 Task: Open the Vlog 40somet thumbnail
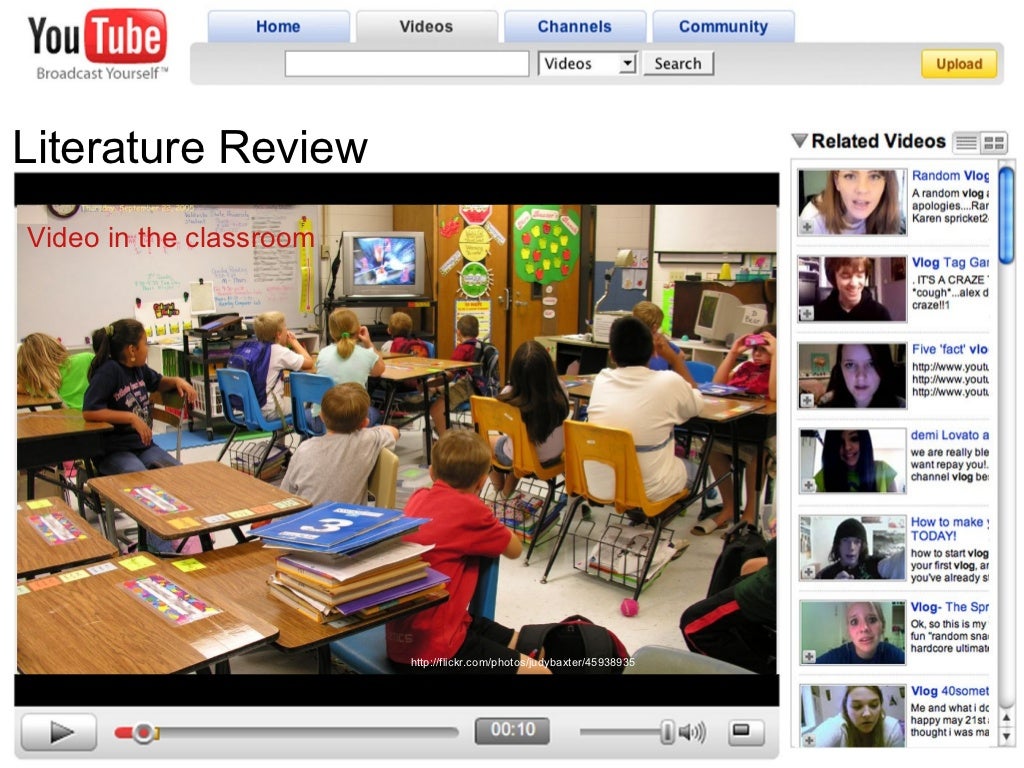coord(852,715)
